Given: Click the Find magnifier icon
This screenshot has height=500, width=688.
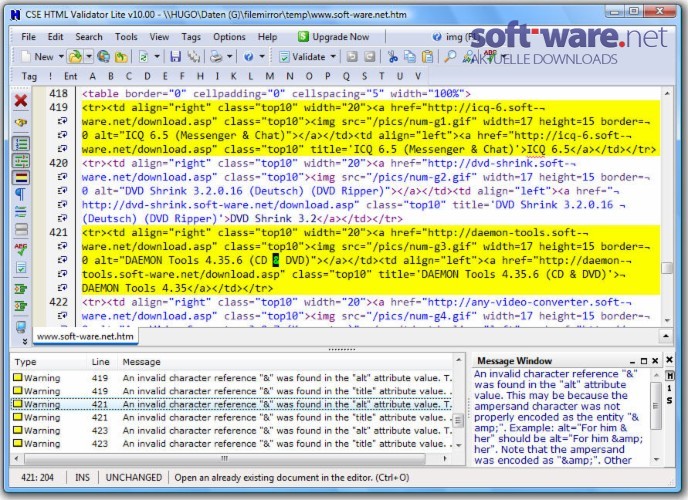Looking at the screenshot, I should point(450,57).
